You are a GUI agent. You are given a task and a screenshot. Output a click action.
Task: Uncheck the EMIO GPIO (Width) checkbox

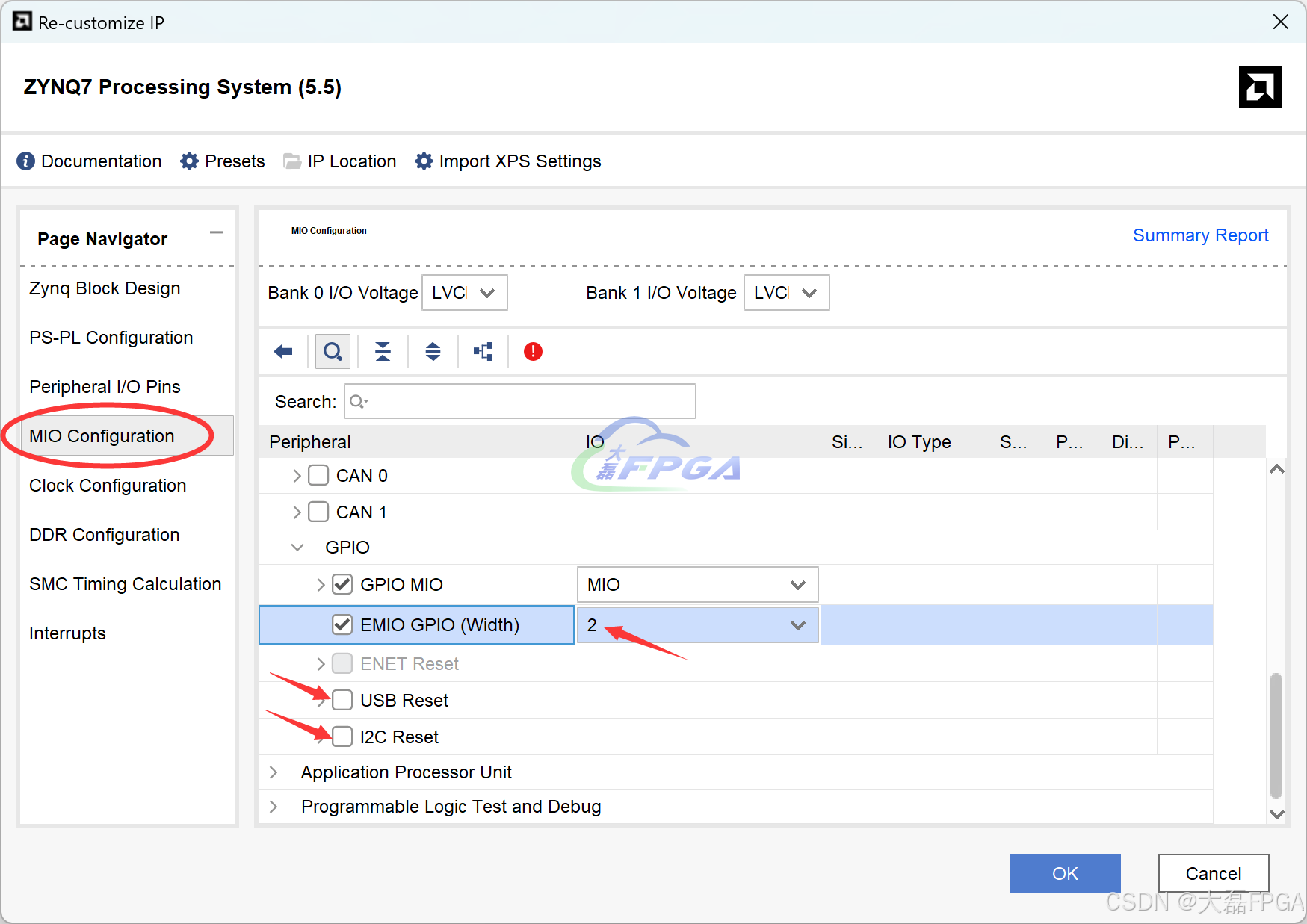coord(342,624)
